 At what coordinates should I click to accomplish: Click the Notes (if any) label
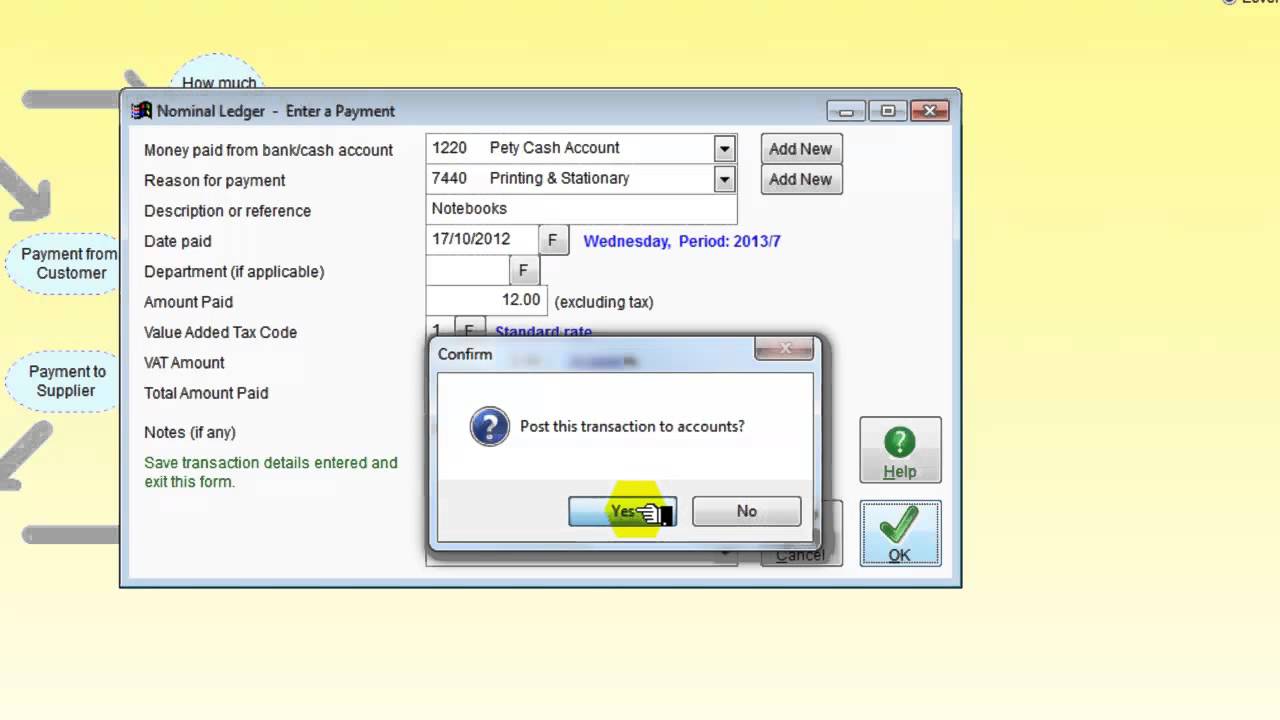click(190, 432)
